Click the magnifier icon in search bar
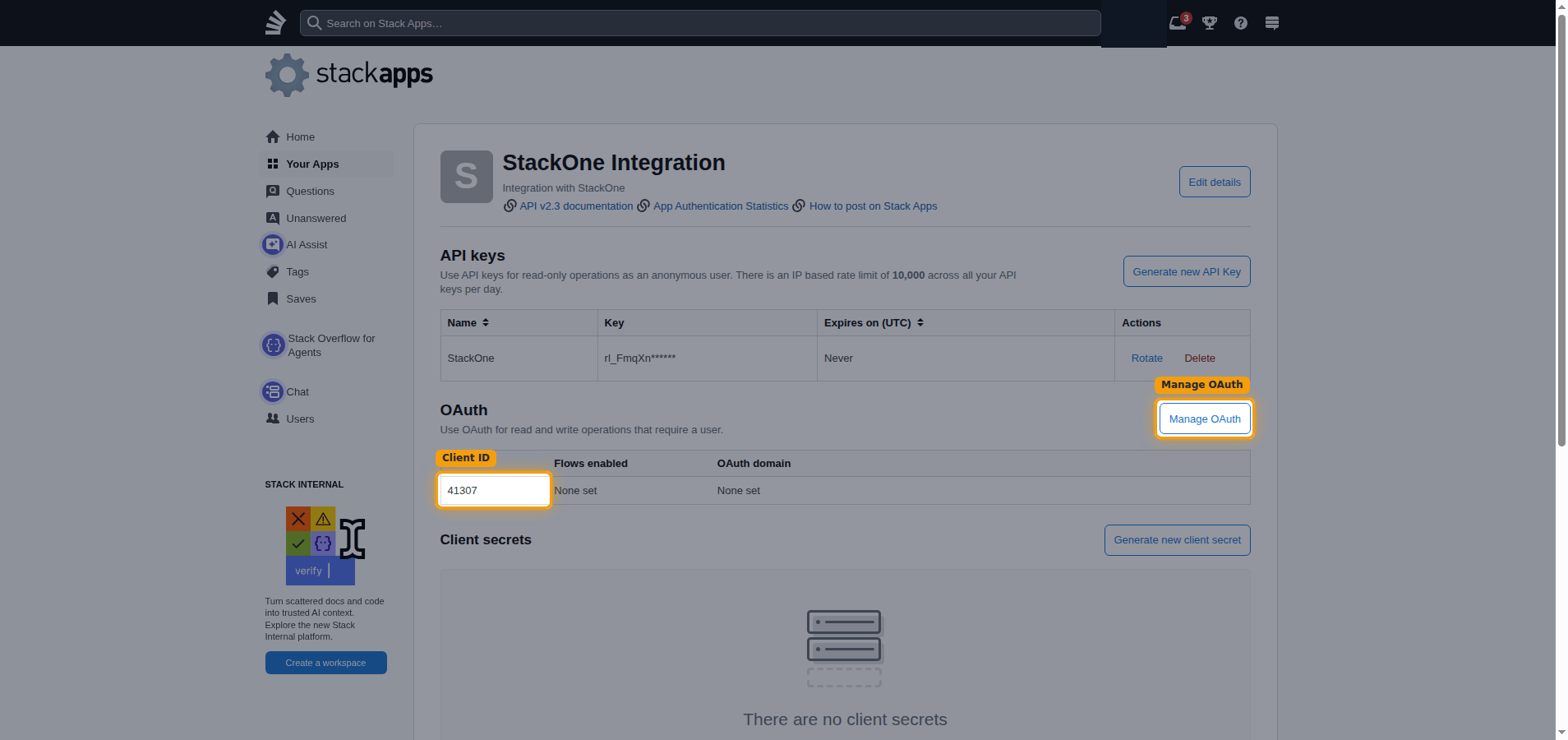 [314, 23]
